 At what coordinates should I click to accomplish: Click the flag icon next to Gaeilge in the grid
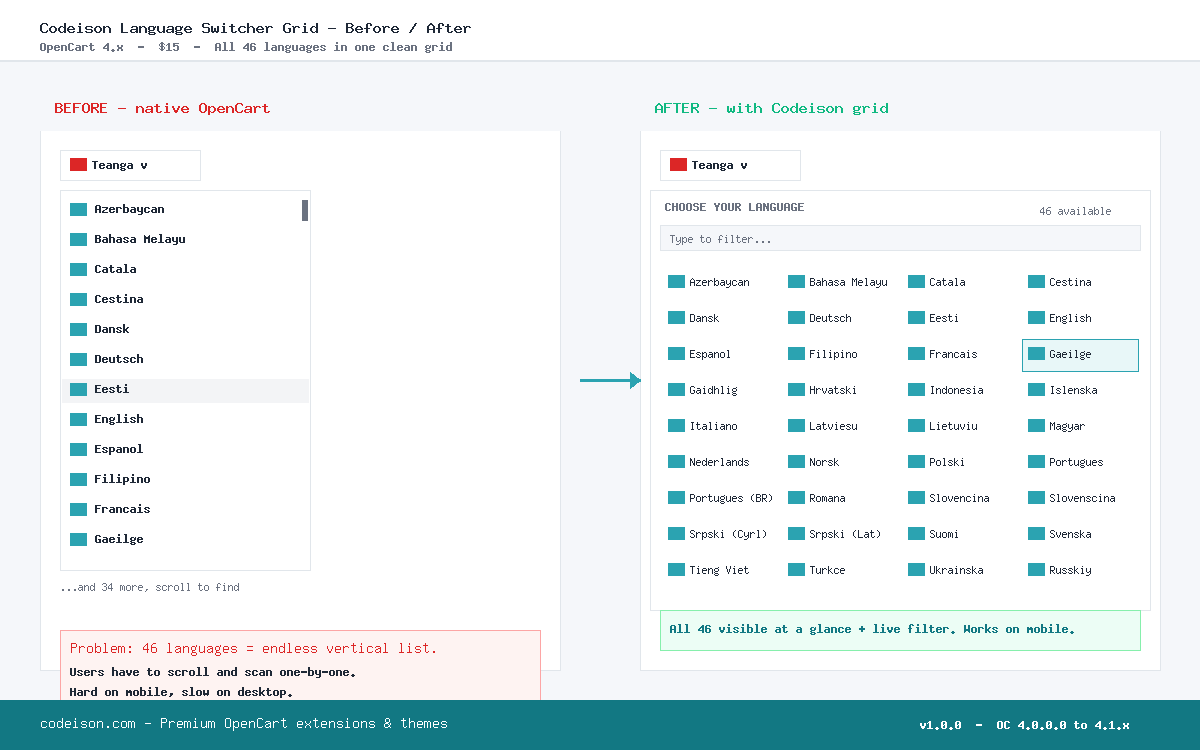click(1036, 354)
